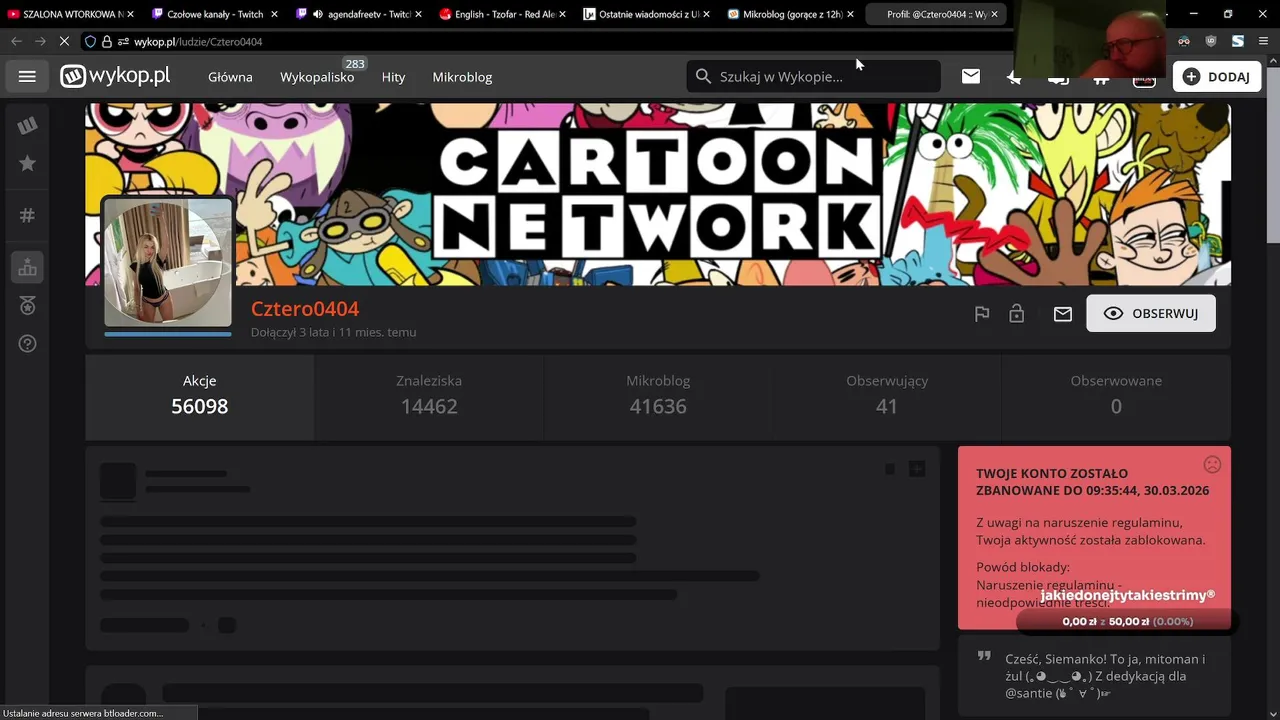
Task: Select the Znaleziska profile stats tab
Action: (x=429, y=397)
